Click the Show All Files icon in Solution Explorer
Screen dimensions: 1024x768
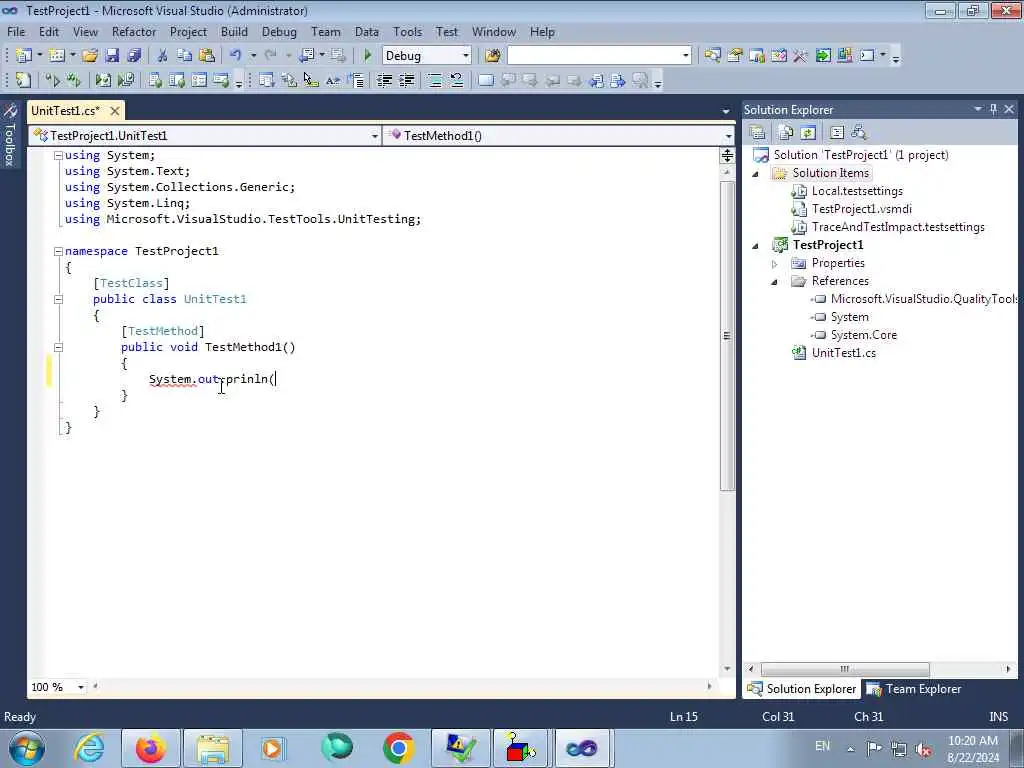point(786,133)
